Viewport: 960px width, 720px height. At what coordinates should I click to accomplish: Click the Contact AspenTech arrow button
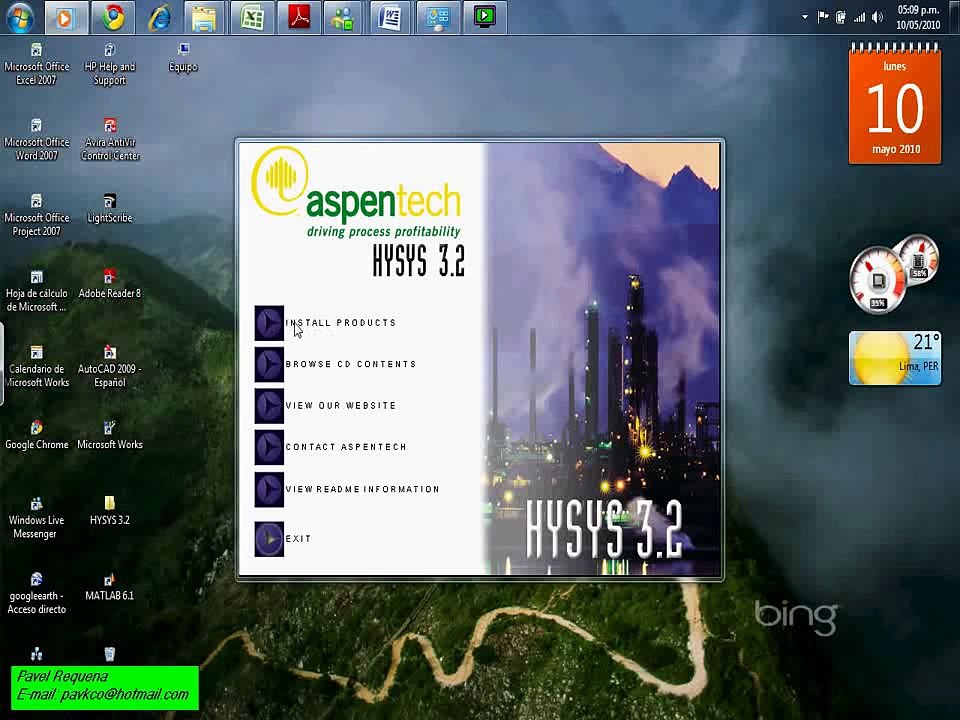[269, 448]
